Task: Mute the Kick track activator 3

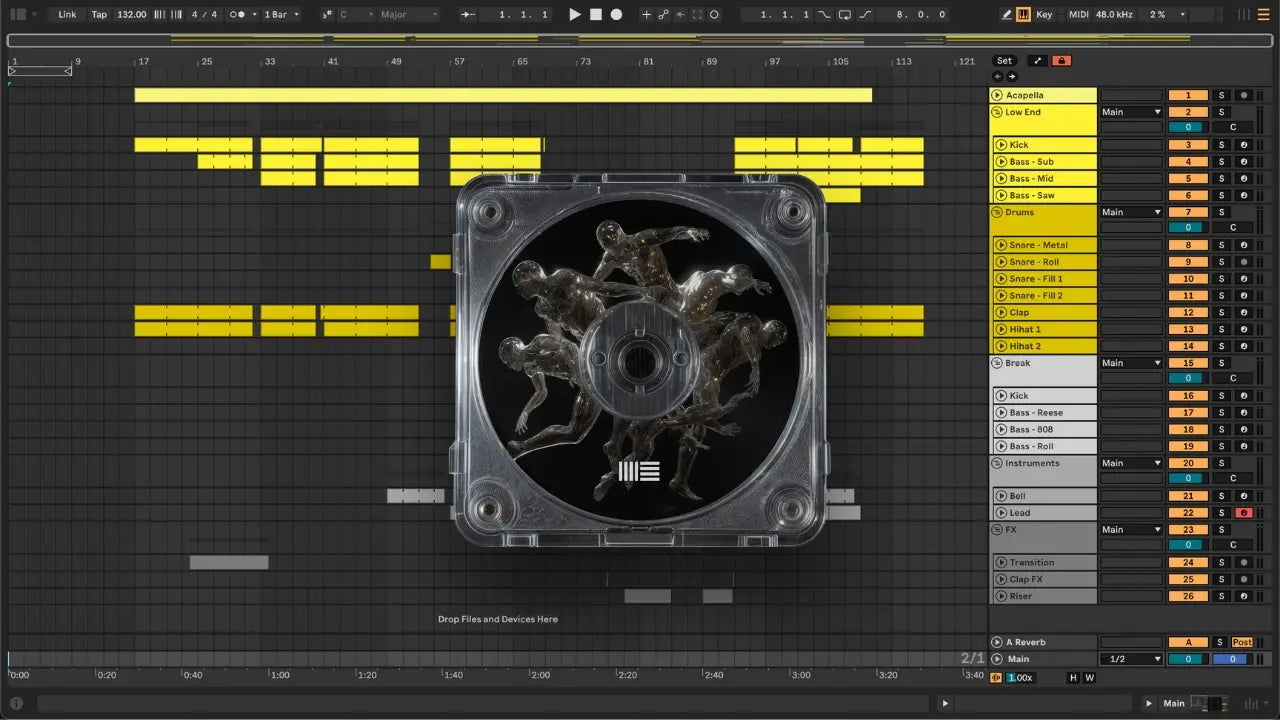Action: pyautogui.click(x=1188, y=145)
